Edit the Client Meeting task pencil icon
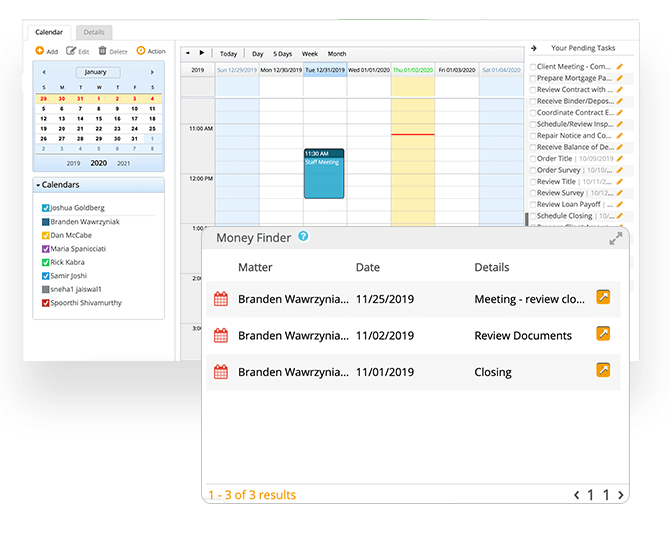This screenshot has width=670, height=533. click(x=620, y=67)
